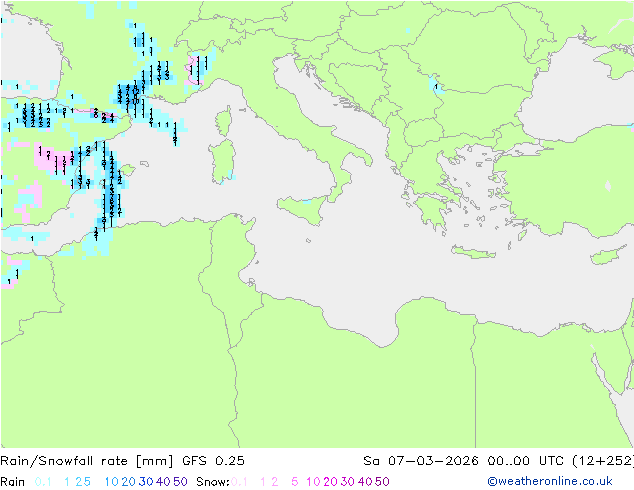This screenshot has width=634, height=490.
Task: Click the 'Rain' legend label
Action: [13, 482]
